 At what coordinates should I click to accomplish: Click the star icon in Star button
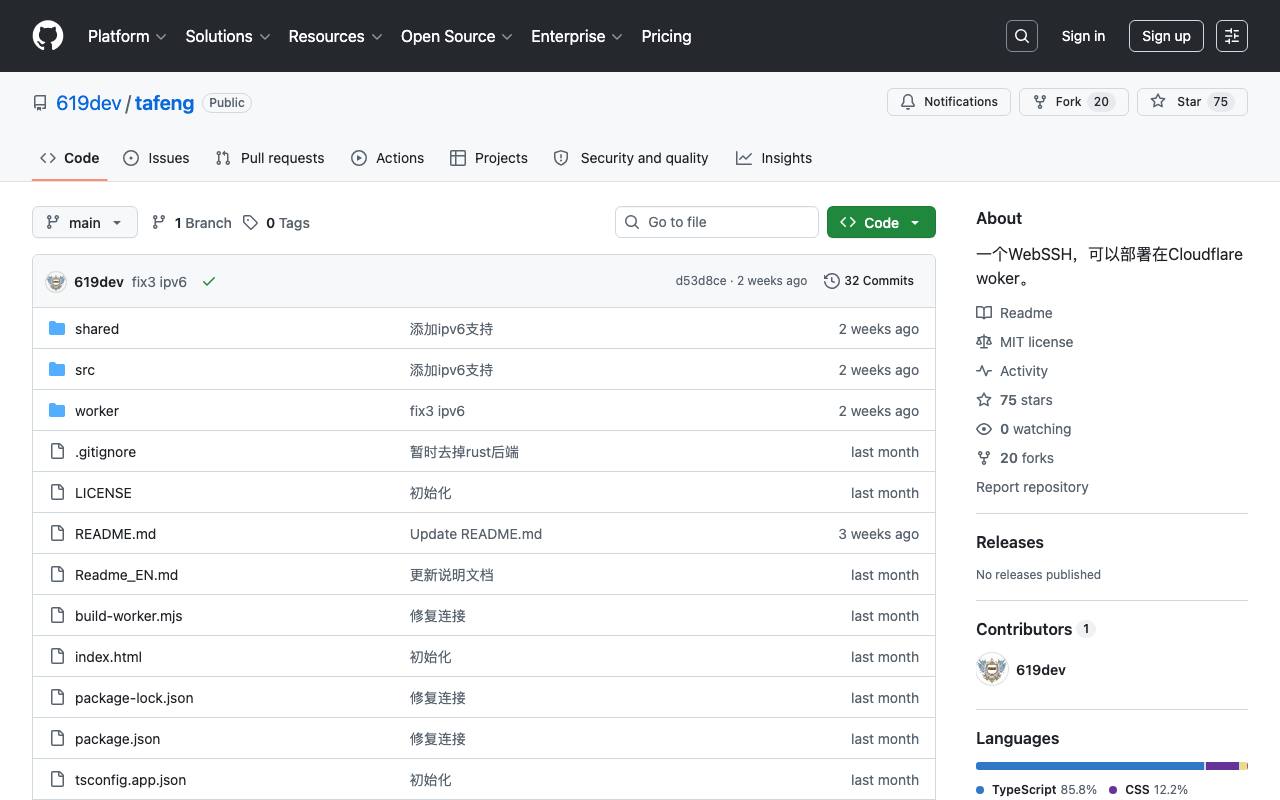click(1158, 102)
